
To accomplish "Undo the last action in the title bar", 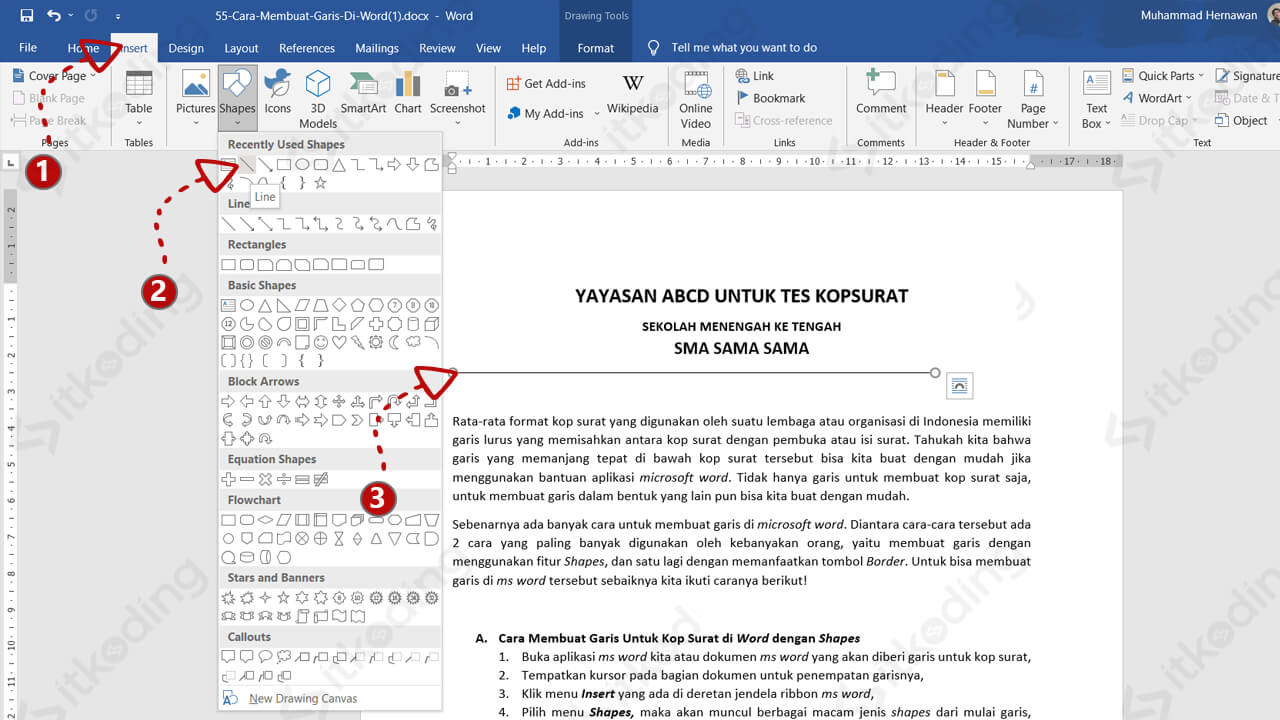I will pos(54,16).
